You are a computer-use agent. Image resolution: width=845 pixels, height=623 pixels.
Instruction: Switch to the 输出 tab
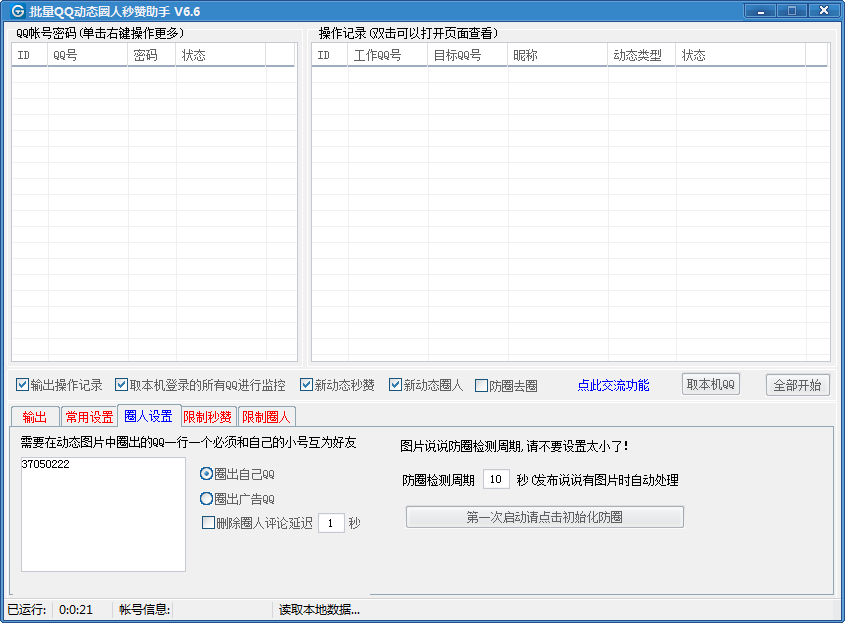pyautogui.click(x=34, y=417)
